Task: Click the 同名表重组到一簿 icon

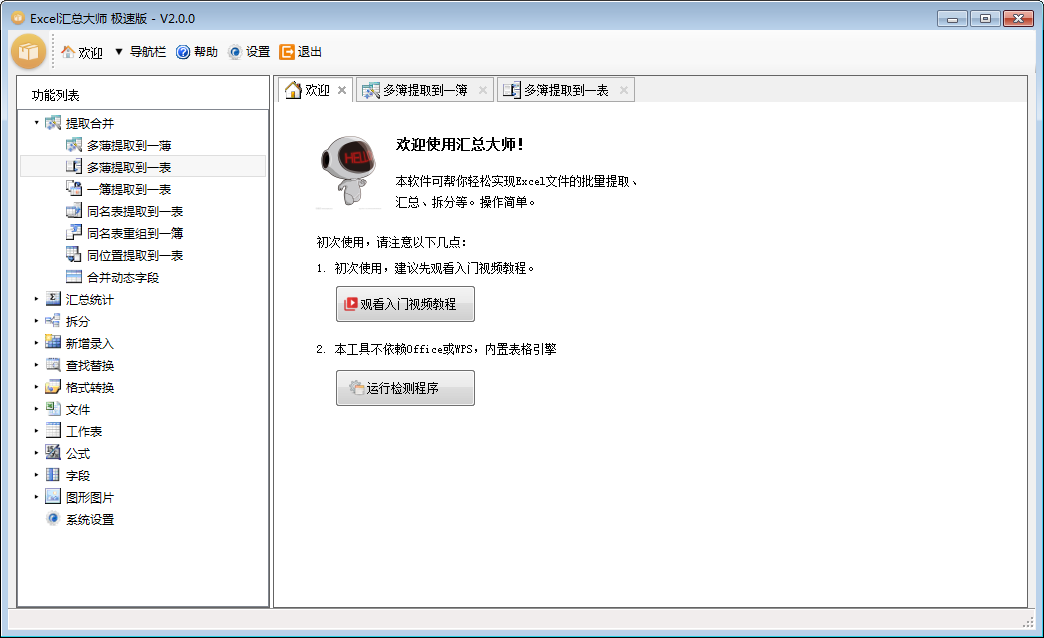Action: pos(75,232)
